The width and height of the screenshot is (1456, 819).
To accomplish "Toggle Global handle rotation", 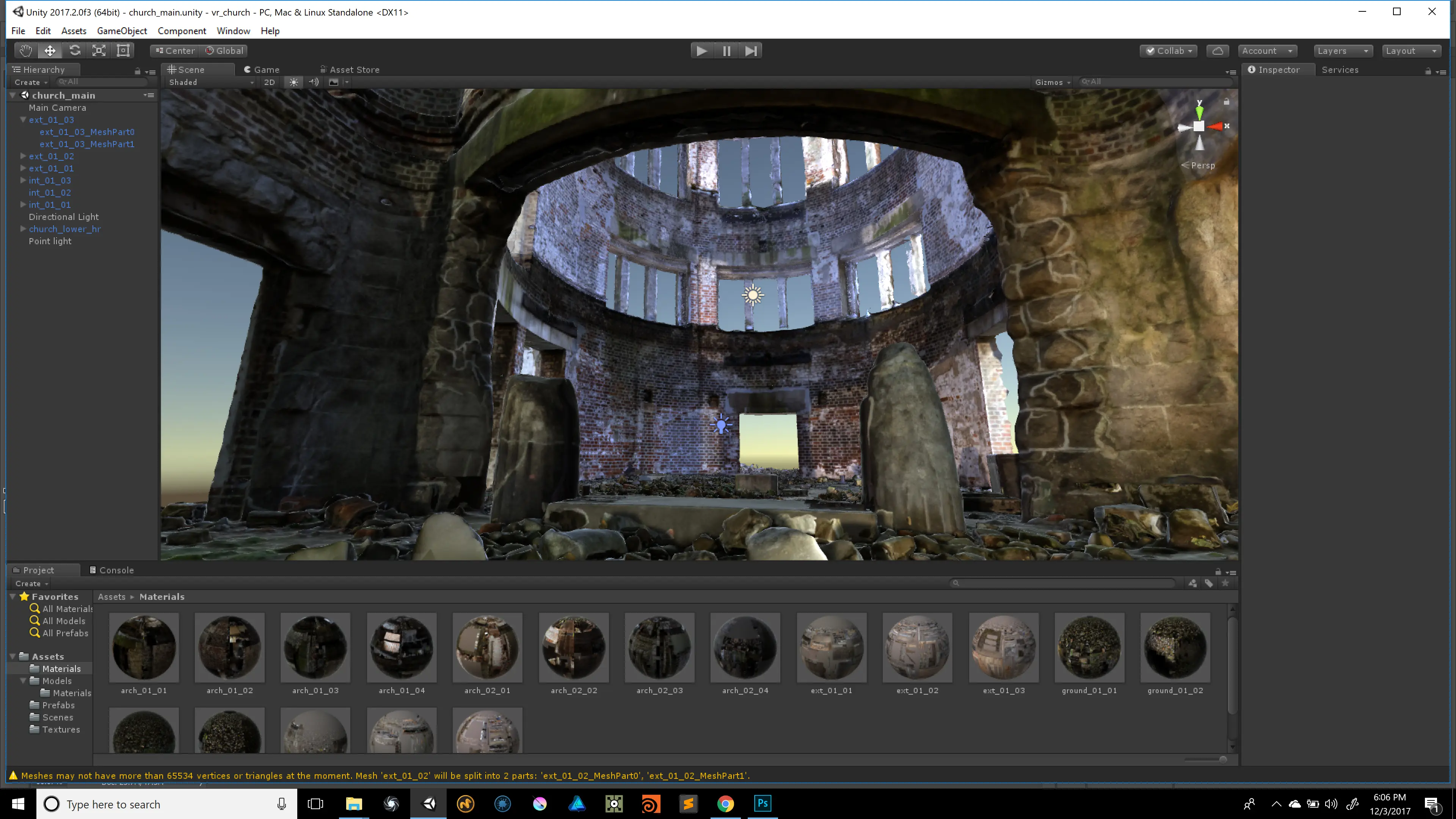I will [224, 51].
